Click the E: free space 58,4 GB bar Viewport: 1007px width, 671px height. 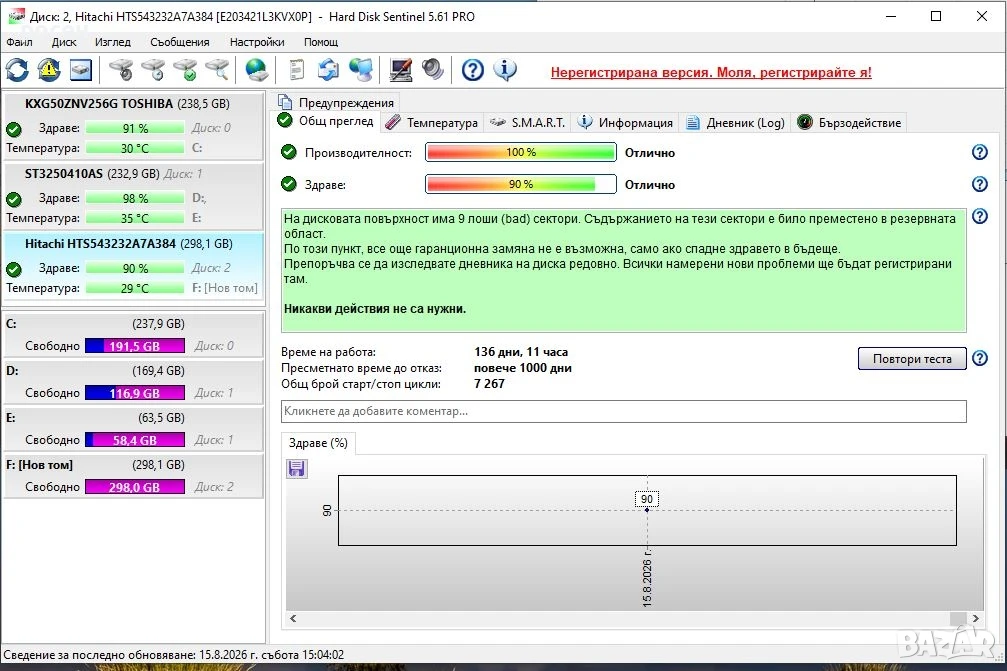click(x=135, y=440)
